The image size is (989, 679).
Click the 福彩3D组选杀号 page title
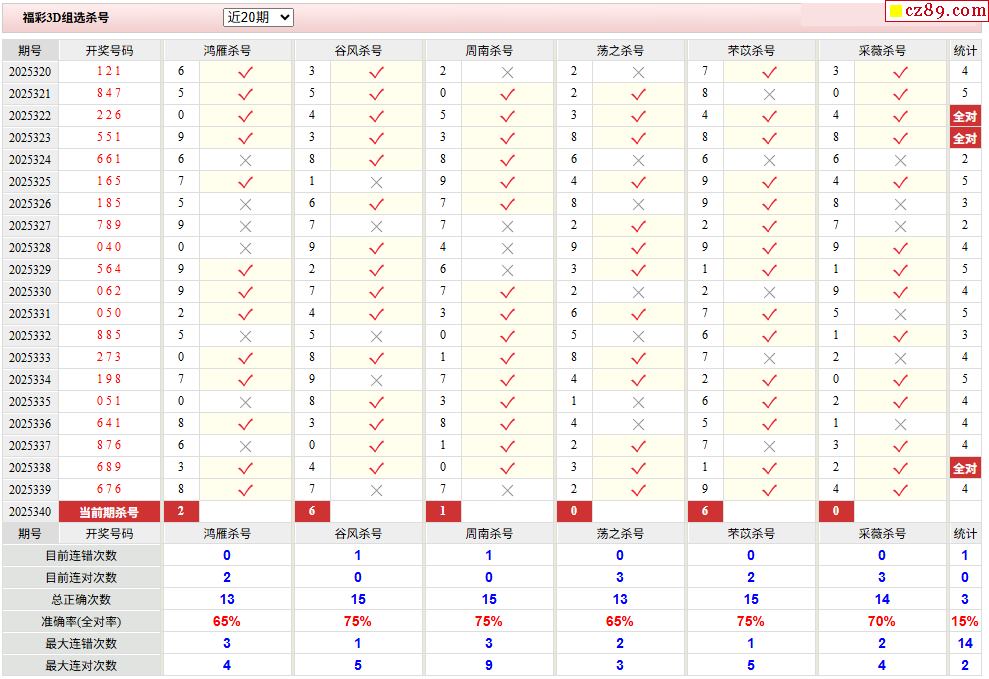66,18
